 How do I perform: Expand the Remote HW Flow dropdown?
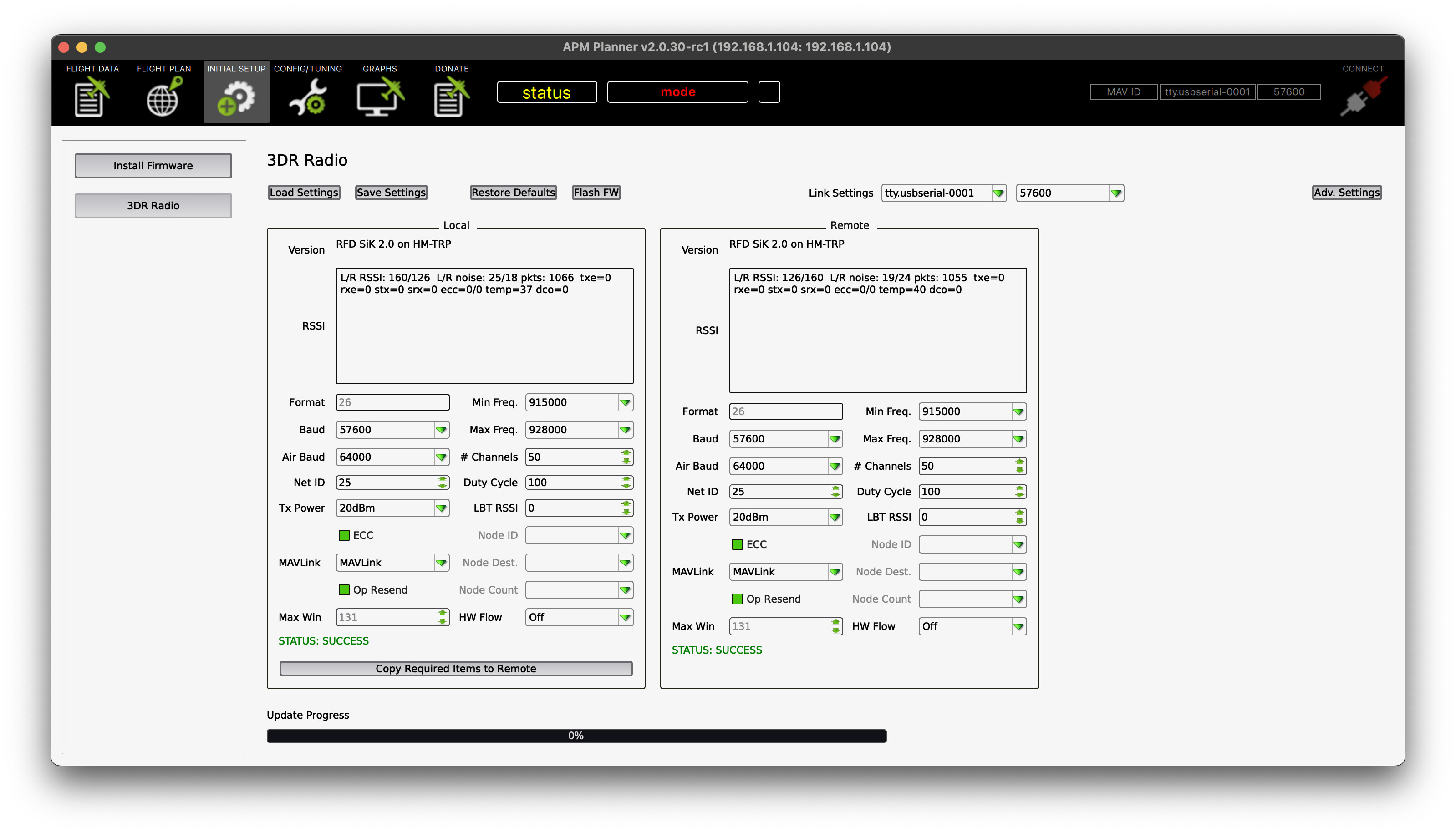pos(972,626)
